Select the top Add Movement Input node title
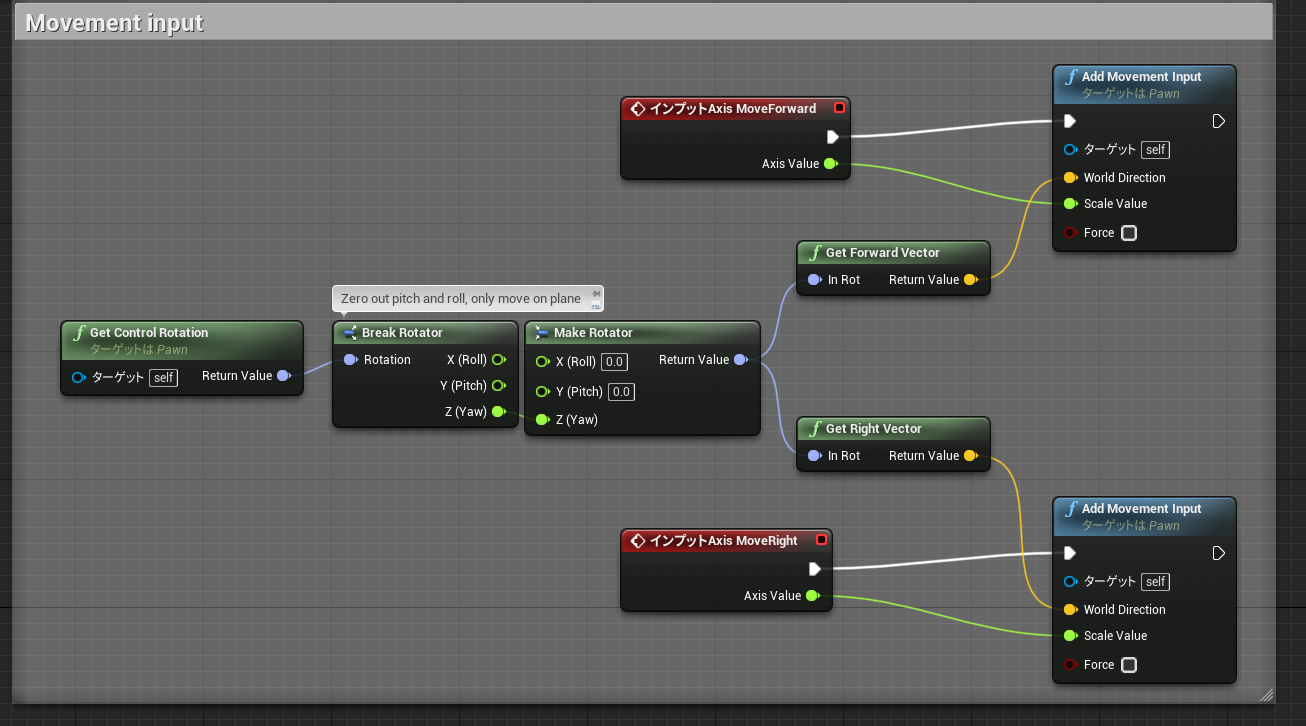Viewport: 1306px width, 726px height. coord(1141,77)
